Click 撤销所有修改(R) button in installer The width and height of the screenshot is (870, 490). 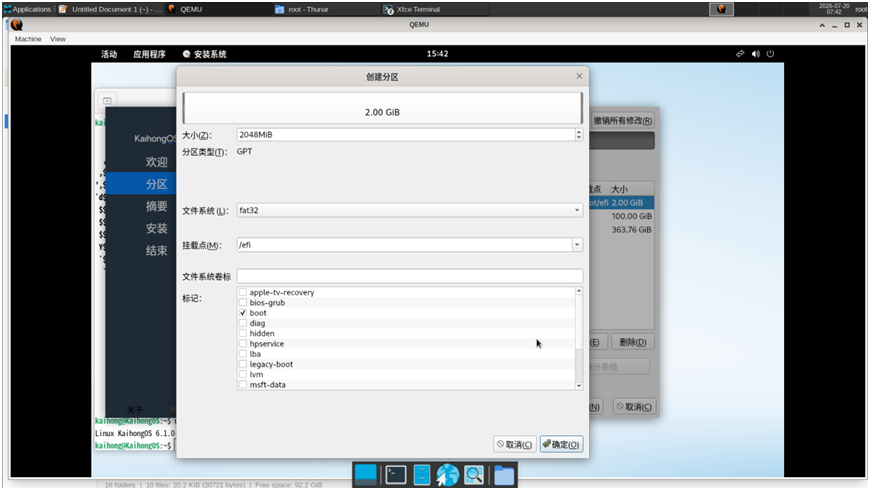[623, 120]
